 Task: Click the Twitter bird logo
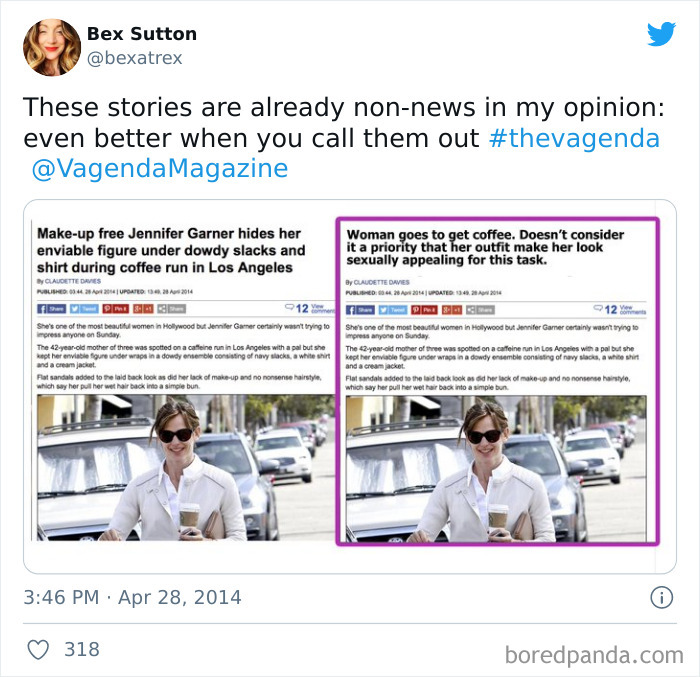pyautogui.click(x=661, y=33)
